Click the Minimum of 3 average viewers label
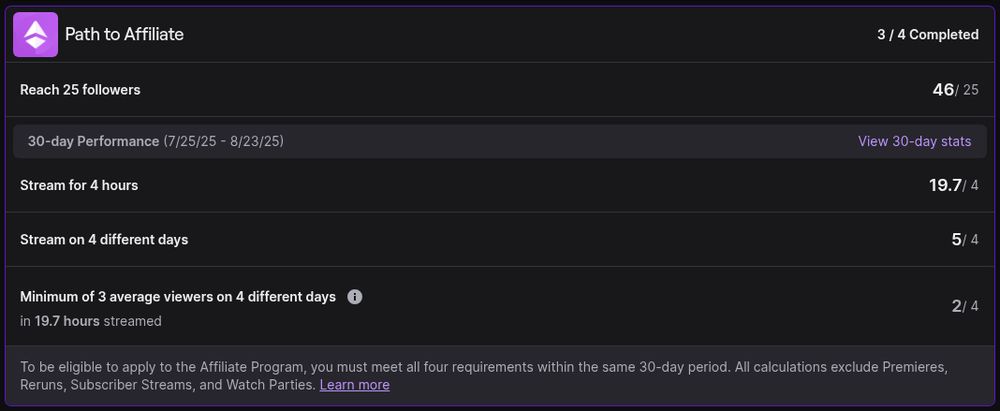Screen dimensions: 1000x411 click(178, 297)
